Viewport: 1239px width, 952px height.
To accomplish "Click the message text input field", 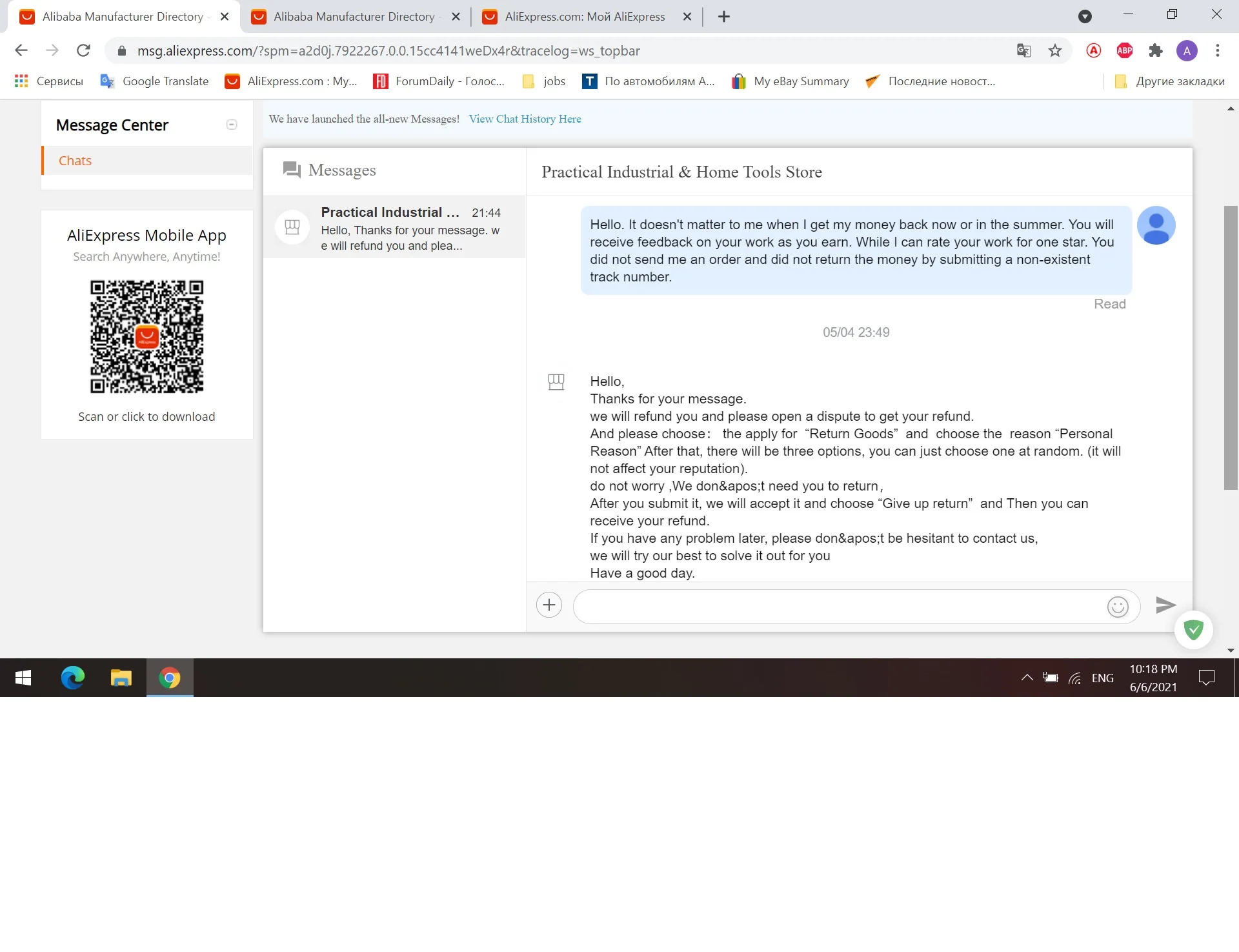I will 839,607.
